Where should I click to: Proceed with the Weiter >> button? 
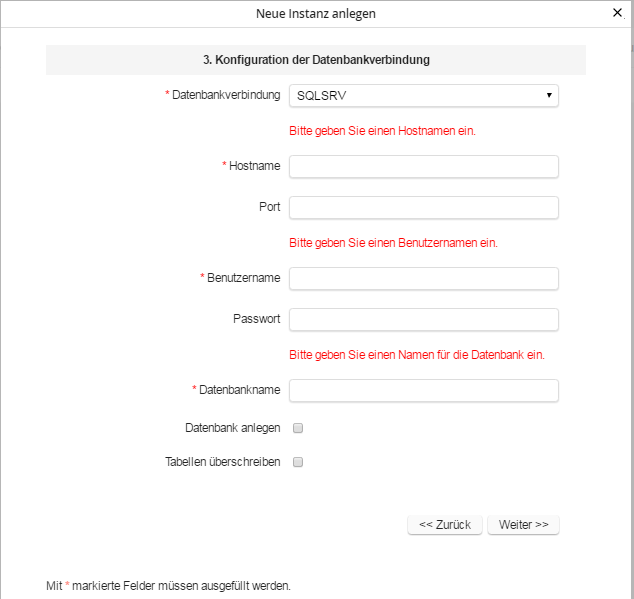(523, 525)
